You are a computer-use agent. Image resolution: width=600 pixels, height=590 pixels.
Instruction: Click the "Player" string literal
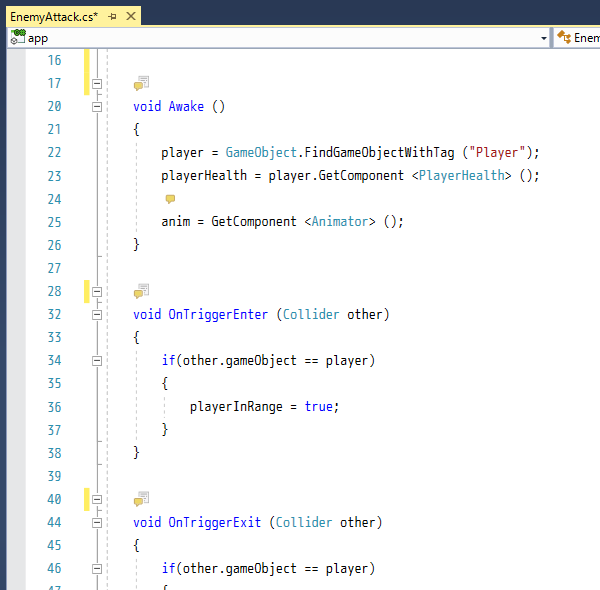point(497,153)
